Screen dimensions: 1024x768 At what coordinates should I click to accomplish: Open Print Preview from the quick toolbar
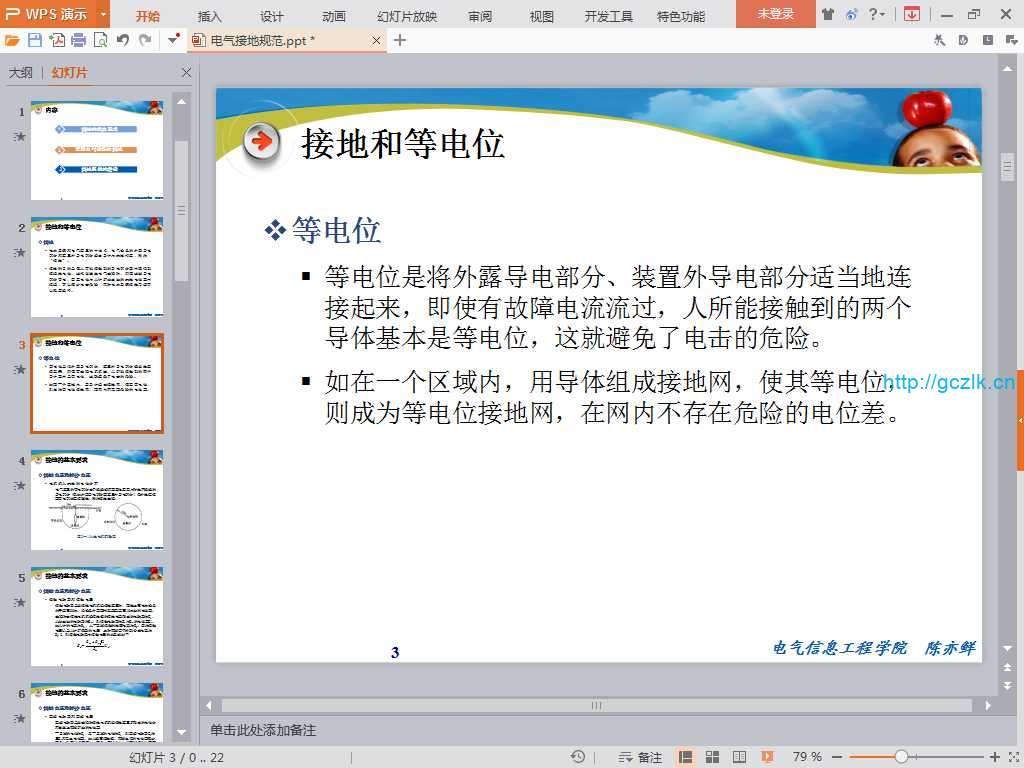100,40
